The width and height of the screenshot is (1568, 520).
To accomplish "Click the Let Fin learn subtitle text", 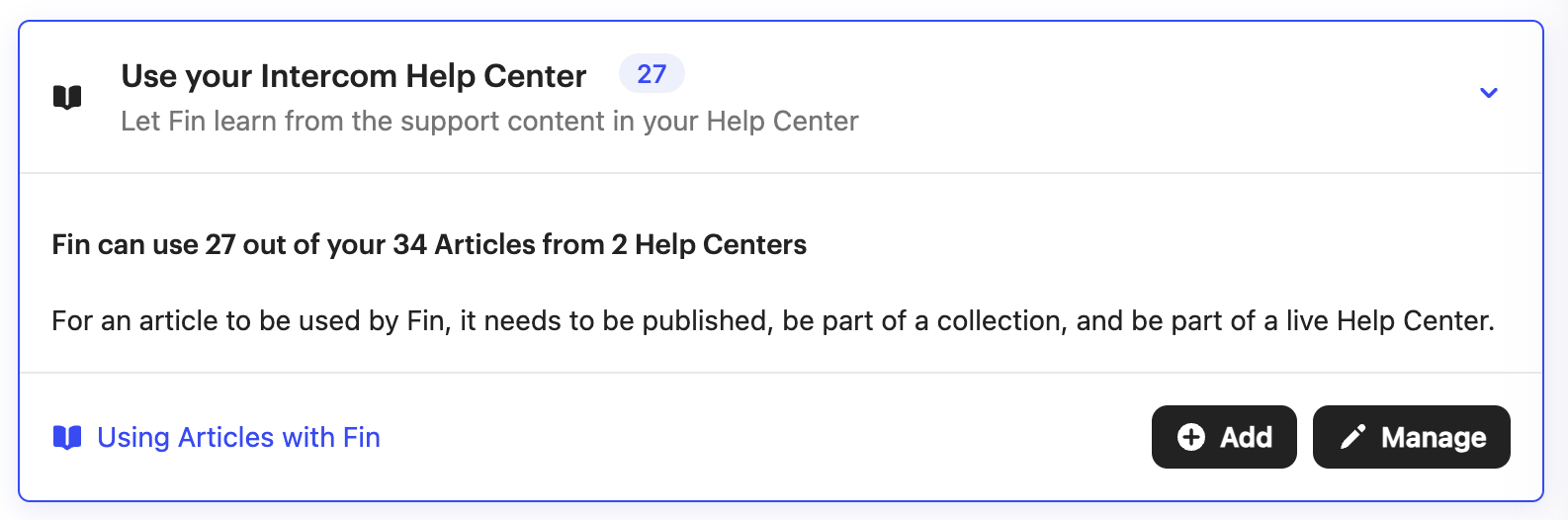I will (489, 122).
